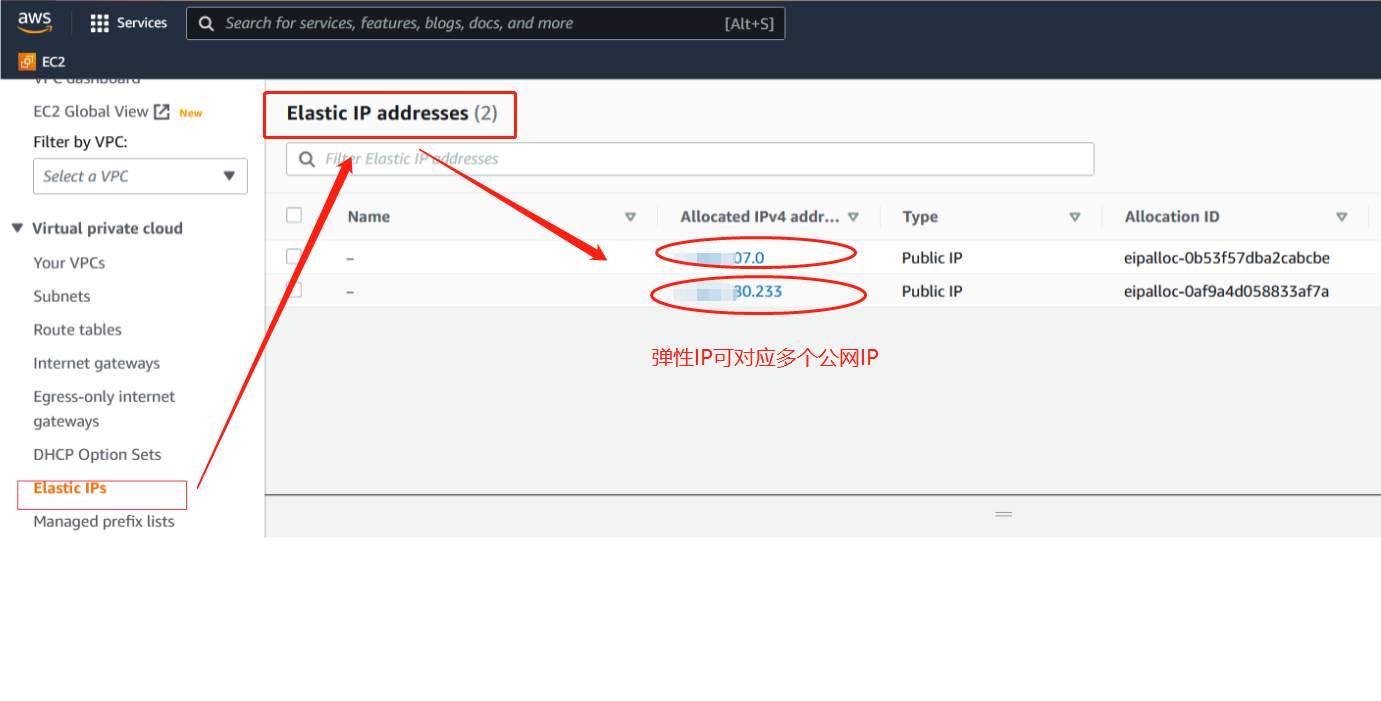The width and height of the screenshot is (1381, 701).
Task: Open EC2 Global View link
Action: click(91, 112)
